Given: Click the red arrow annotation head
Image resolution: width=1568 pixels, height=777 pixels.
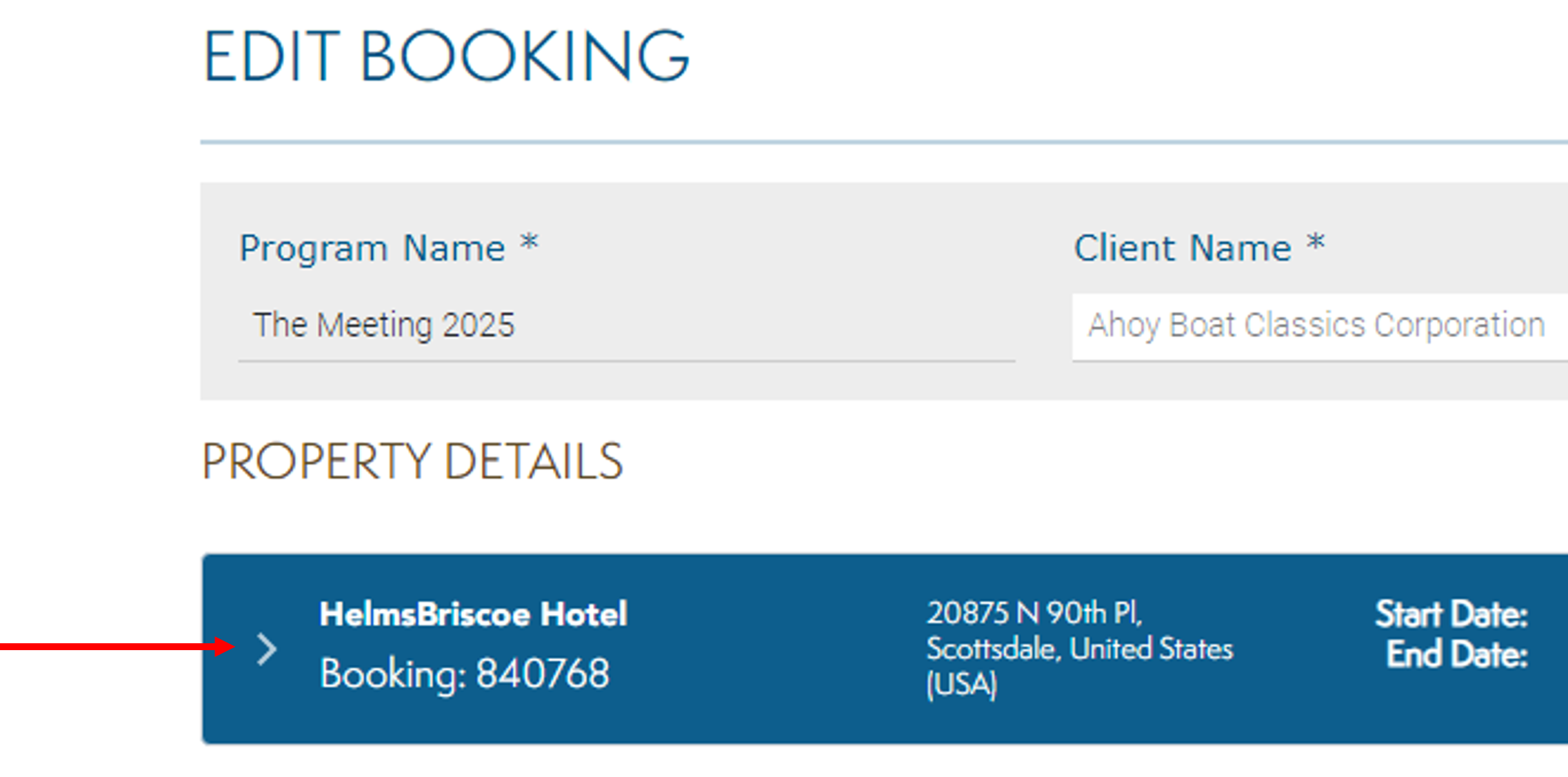Looking at the screenshot, I should [225, 647].
